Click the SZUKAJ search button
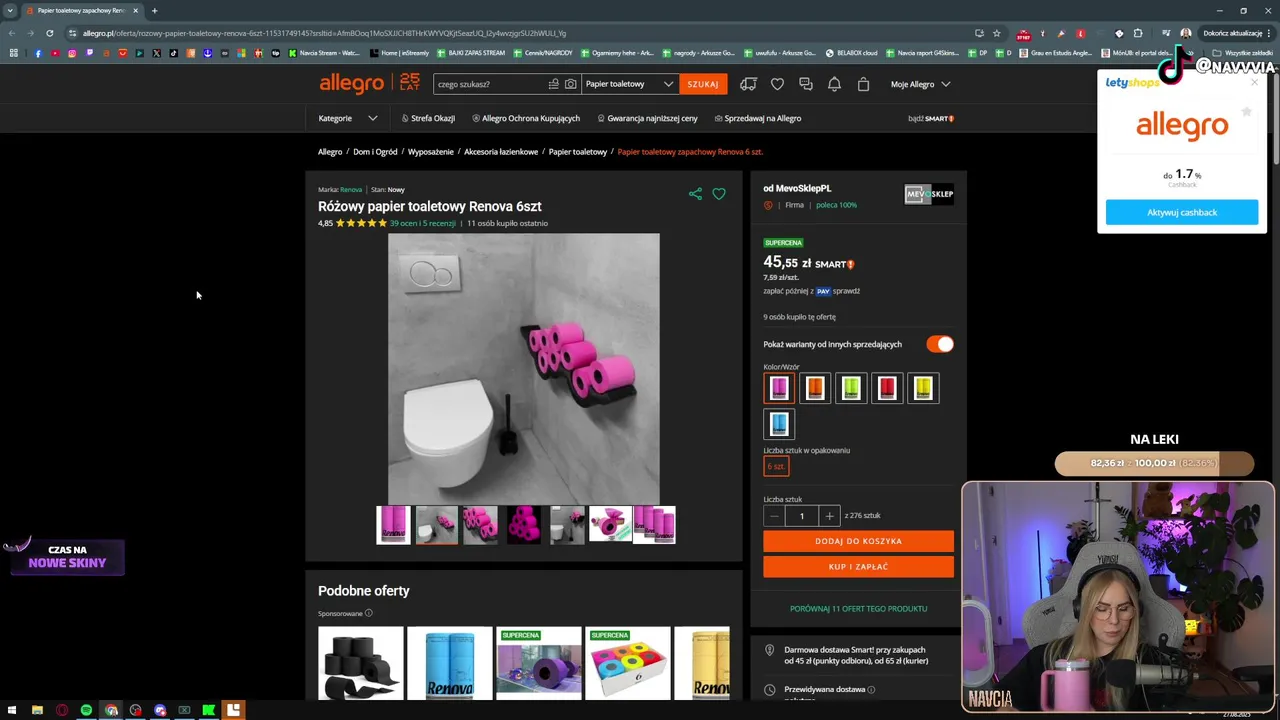Viewport: 1280px width, 720px height. coord(703,84)
